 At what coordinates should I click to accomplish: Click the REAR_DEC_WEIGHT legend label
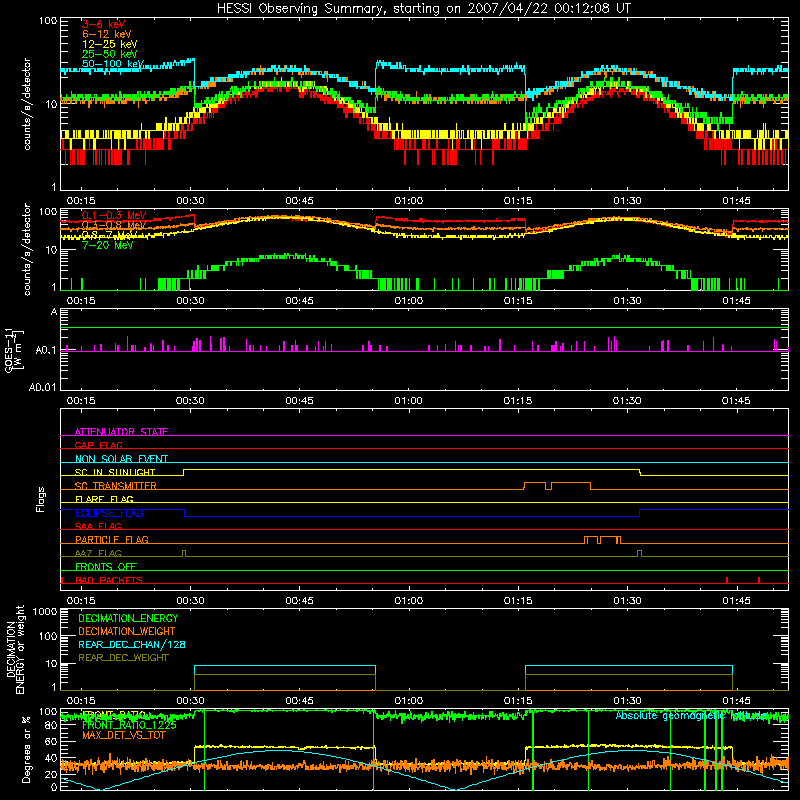pos(123,658)
